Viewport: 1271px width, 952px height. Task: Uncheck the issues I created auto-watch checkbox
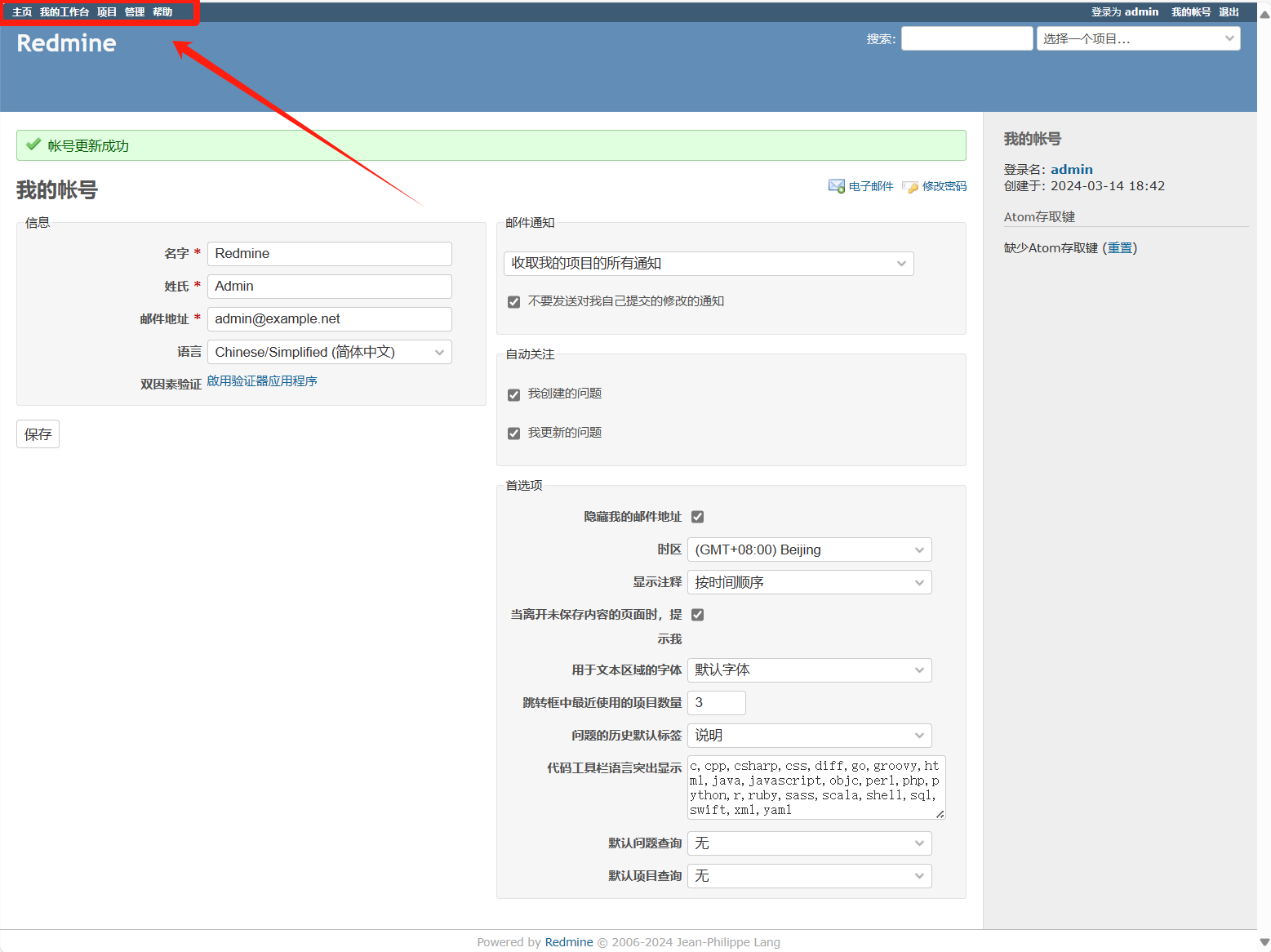tap(513, 394)
